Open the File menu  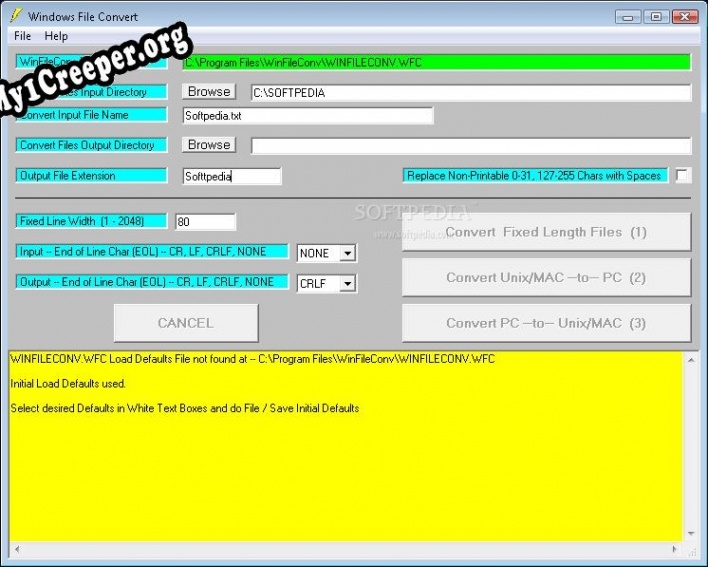tap(22, 36)
